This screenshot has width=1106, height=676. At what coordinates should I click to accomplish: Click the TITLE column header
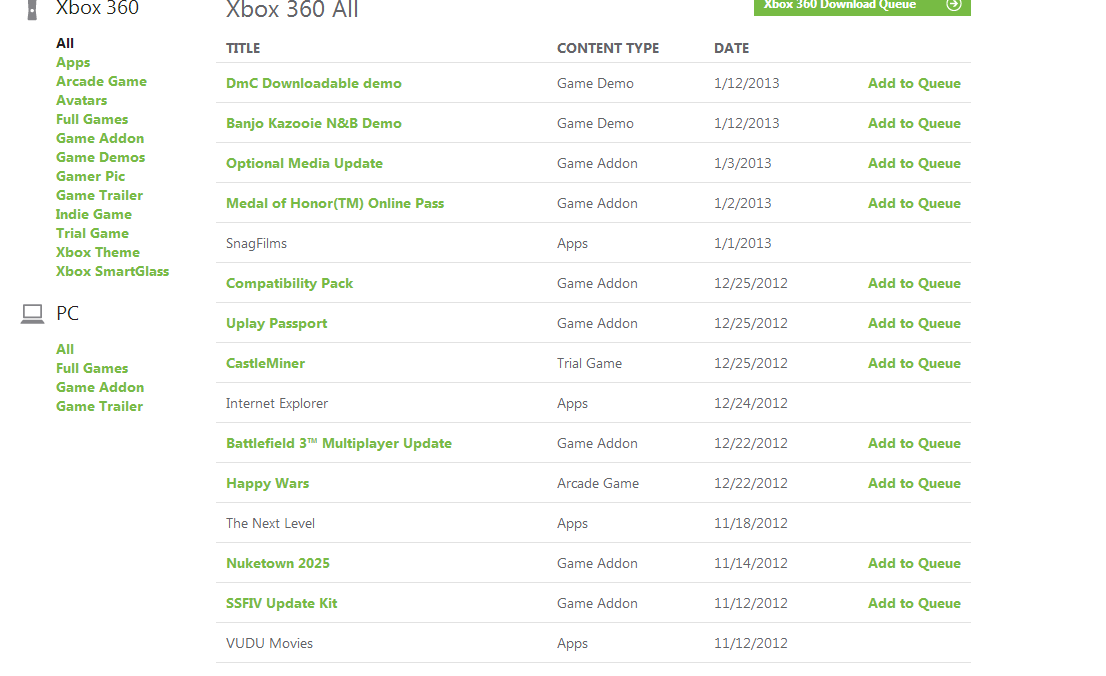pyautogui.click(x=243, y=48)
